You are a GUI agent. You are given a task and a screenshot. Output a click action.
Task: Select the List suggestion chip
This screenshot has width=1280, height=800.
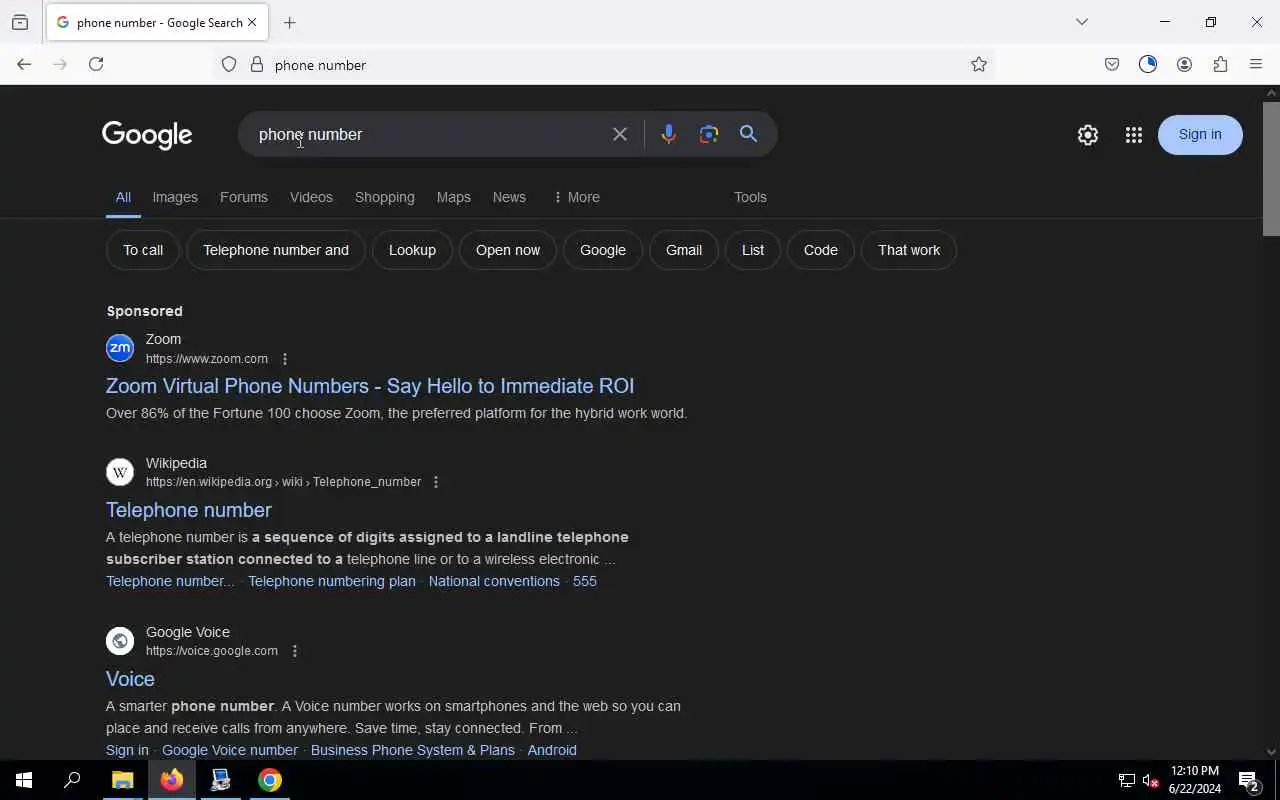click(x=753, y=250)
